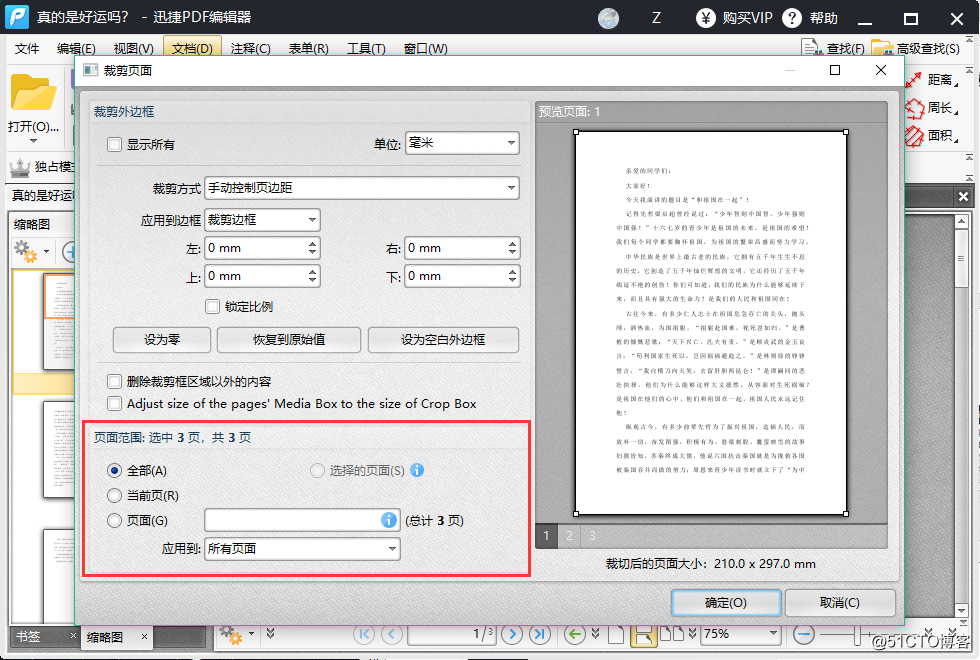Check Adjust size of pages' Media Box option
This screenshot has width=980, height=660.
pos(114,404)
